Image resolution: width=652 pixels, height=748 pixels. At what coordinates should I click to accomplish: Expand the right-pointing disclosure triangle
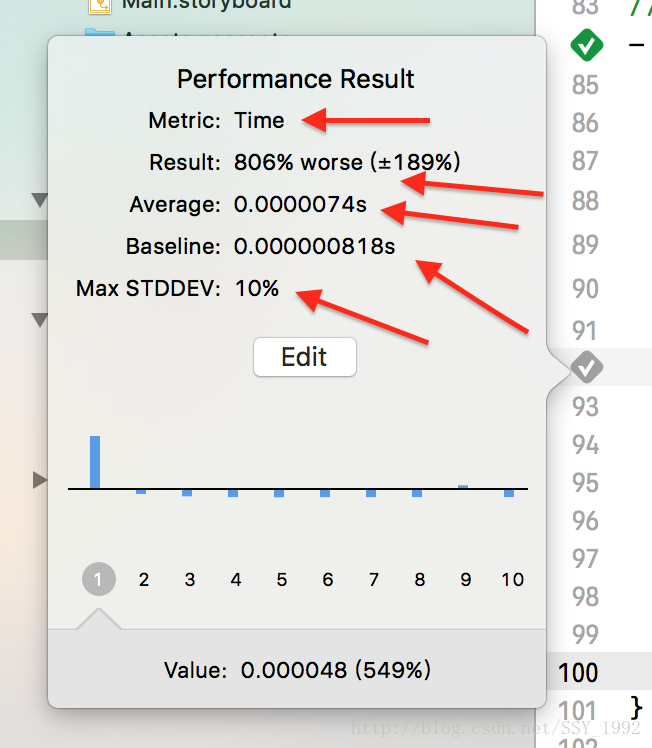coord(40,479)
